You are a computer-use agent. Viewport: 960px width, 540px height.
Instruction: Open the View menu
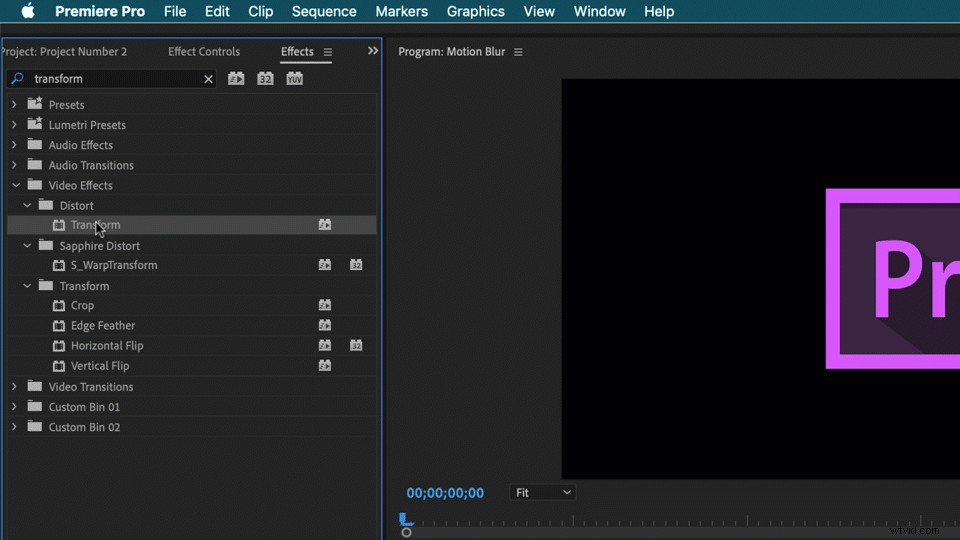point(539,11)
